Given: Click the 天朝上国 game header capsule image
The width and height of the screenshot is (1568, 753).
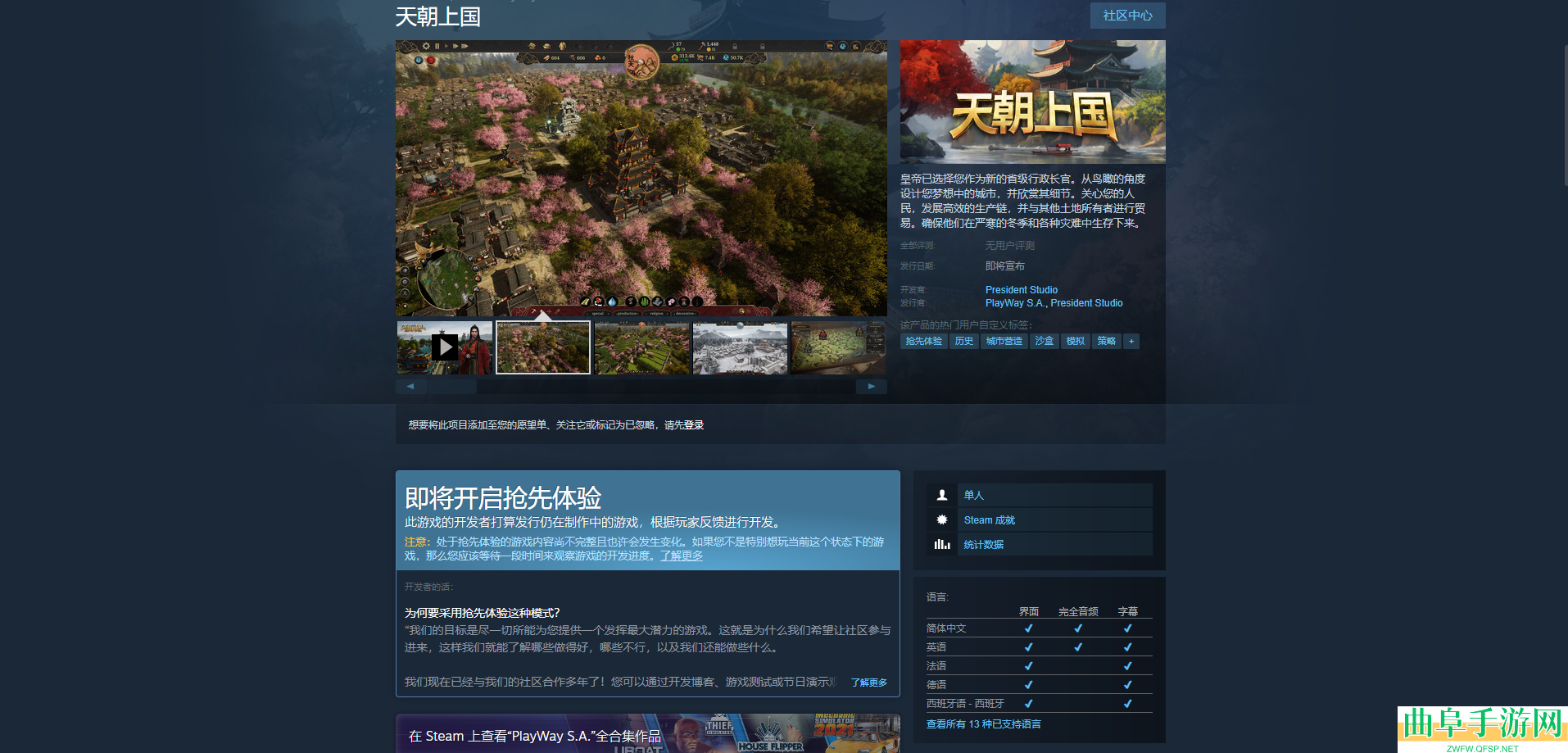Looking at the screenshot, I should 1032,102.
